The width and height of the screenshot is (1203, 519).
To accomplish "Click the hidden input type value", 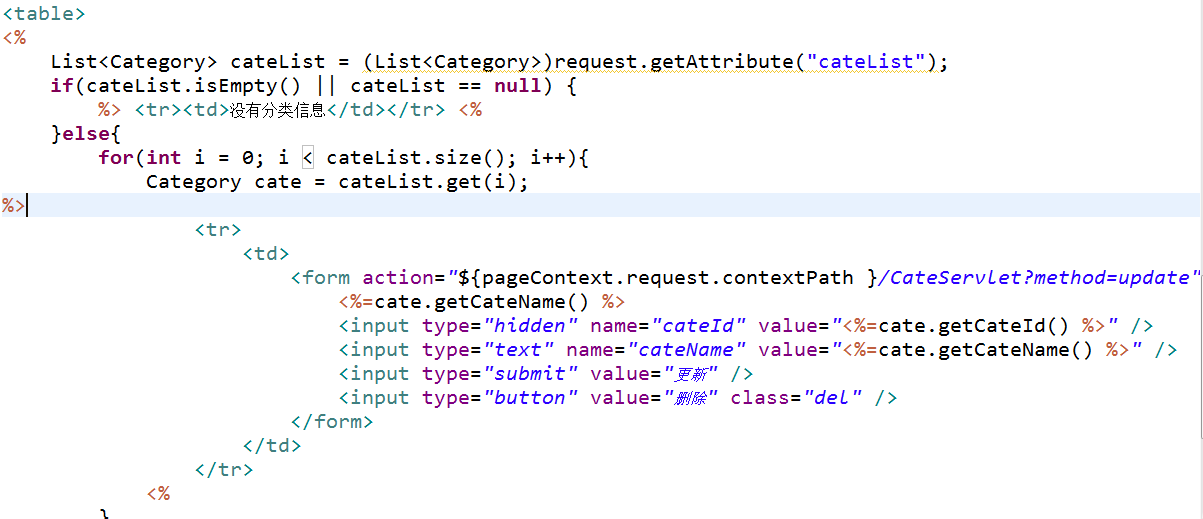I will [531, 326].
